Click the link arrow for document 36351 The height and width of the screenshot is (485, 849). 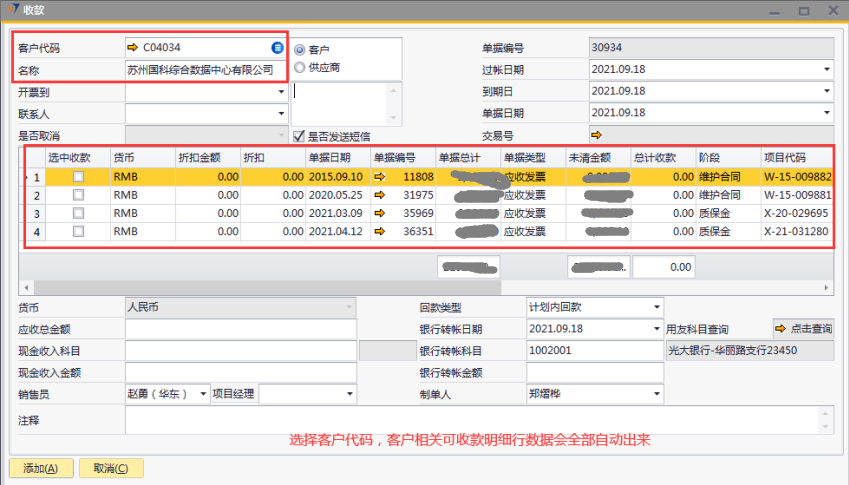[x=380, y=231]
